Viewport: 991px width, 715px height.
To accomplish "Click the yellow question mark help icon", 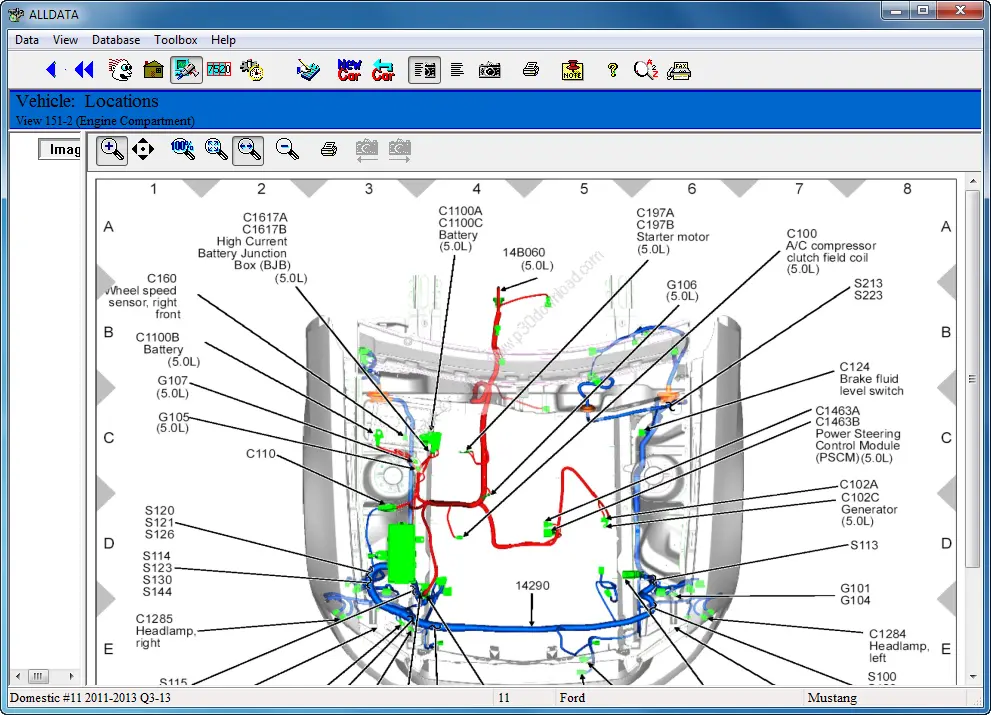I will click(613, 70).
